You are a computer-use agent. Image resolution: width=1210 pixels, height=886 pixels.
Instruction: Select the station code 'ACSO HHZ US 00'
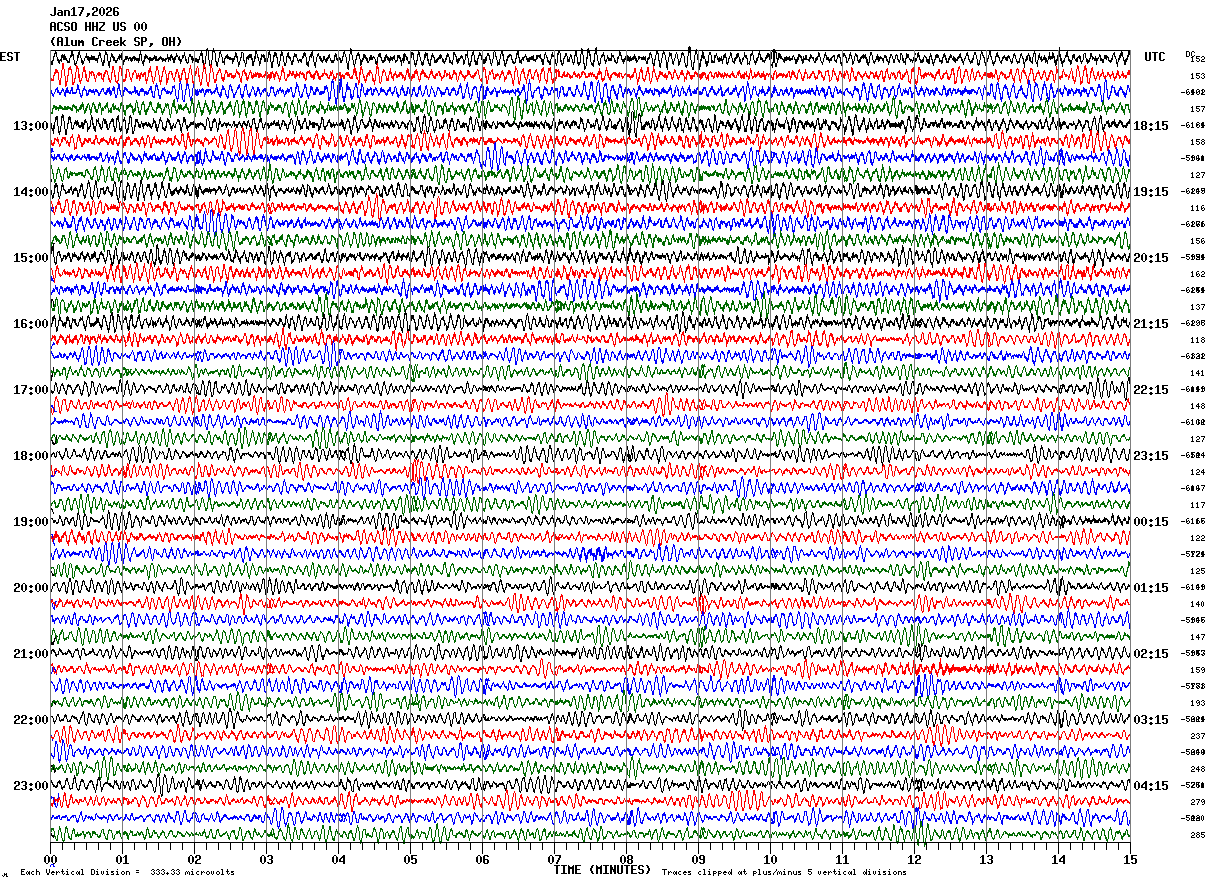tap(98, 27)
